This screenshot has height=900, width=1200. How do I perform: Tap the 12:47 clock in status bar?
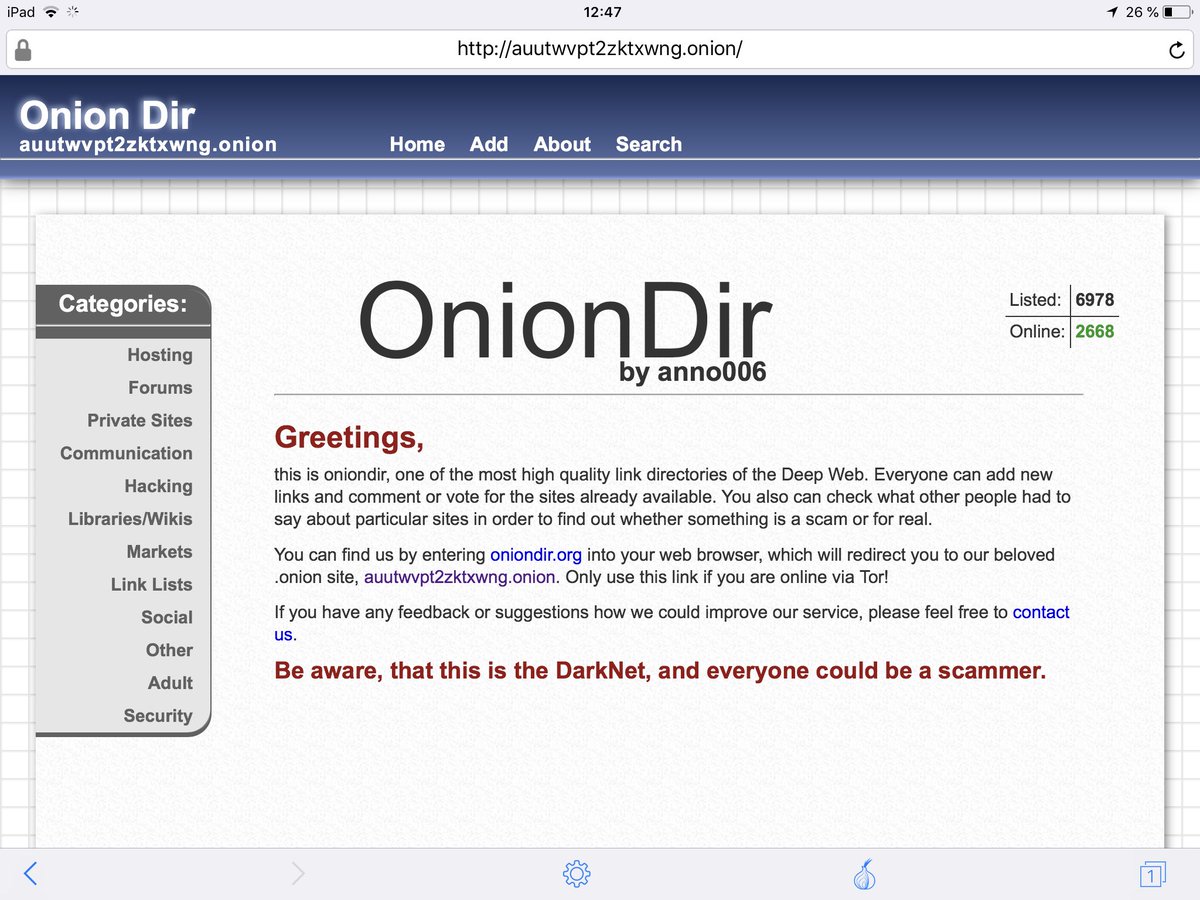[x=601, y=12]
